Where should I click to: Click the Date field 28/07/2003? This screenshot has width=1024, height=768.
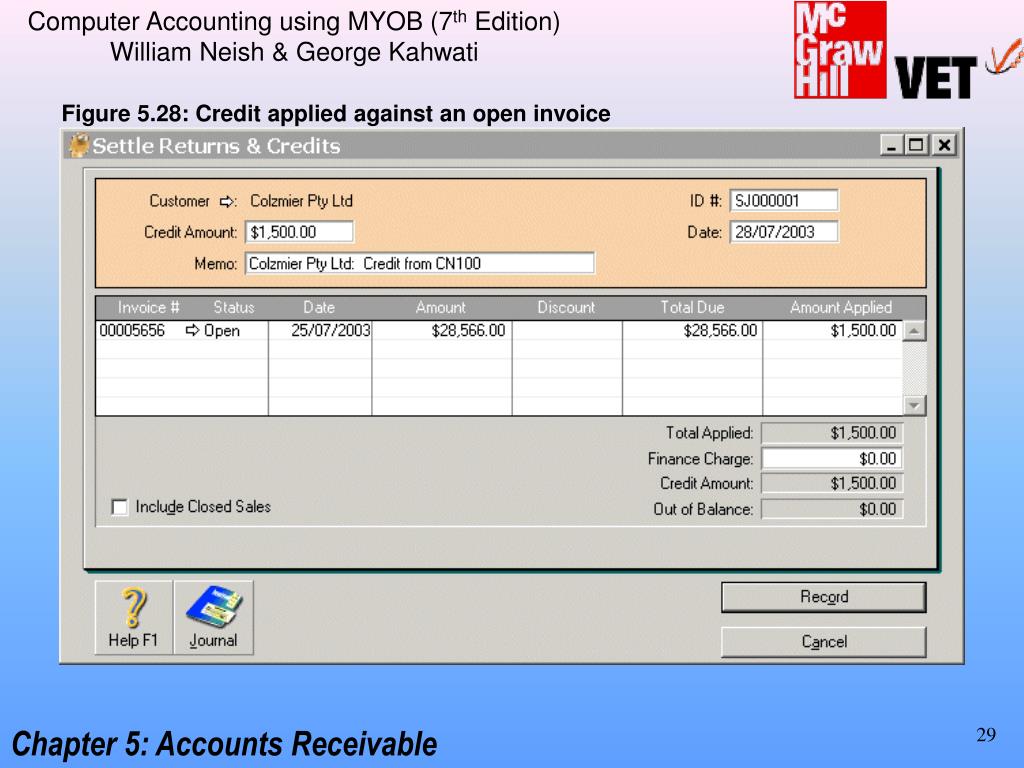pos(784,232)
